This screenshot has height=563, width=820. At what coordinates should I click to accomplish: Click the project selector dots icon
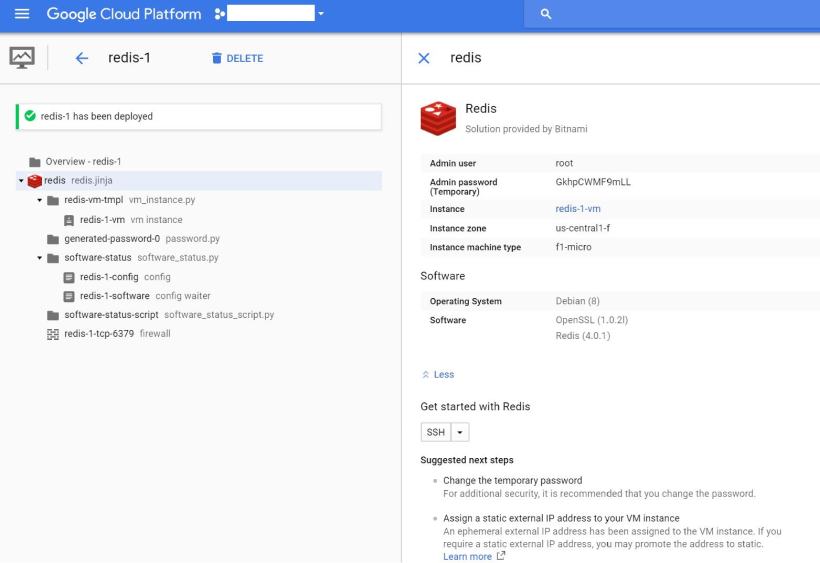(220, 14)
